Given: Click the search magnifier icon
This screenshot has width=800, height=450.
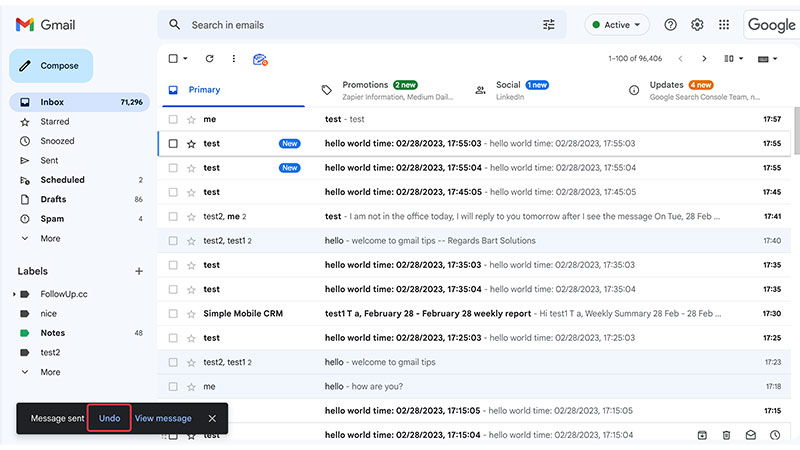Looking at the screenshot, I should coord(174,24).
